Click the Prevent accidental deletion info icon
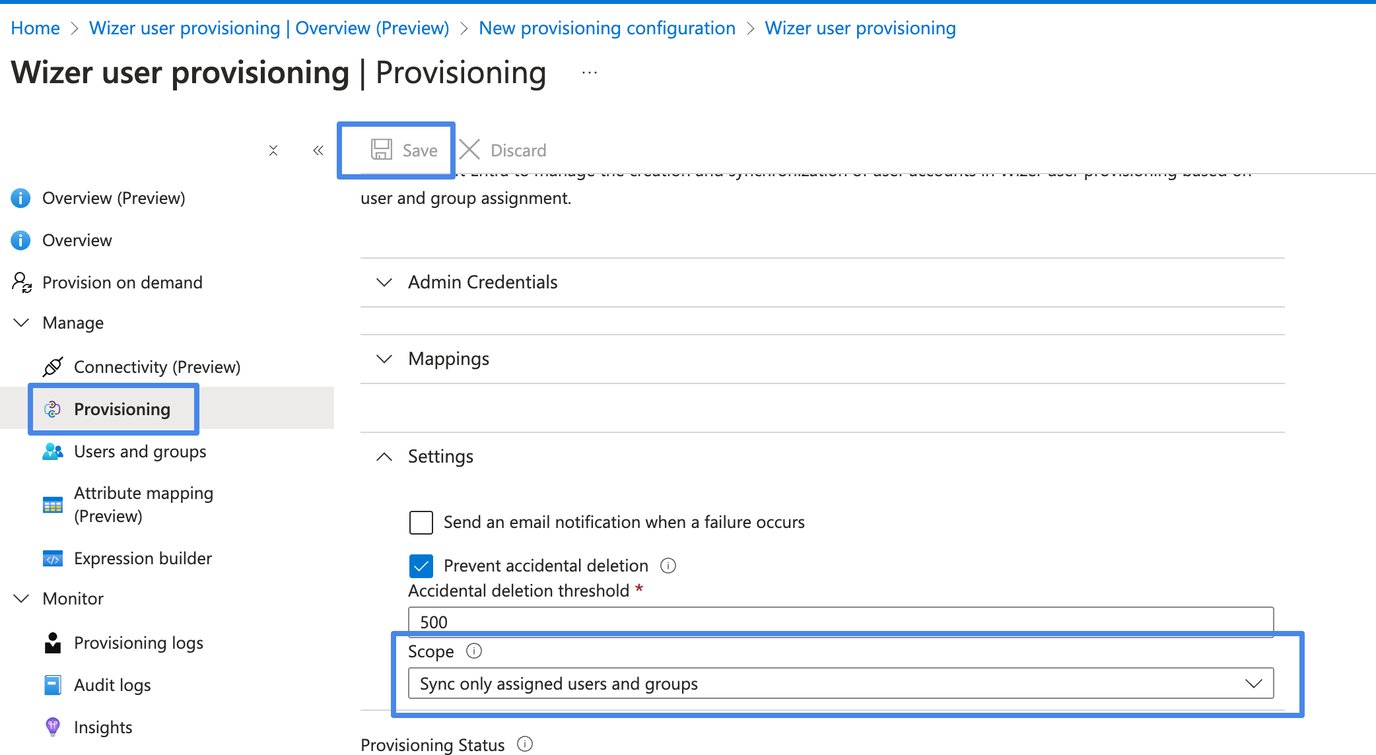Screen dimensions: 1376x755 [667, 565]
